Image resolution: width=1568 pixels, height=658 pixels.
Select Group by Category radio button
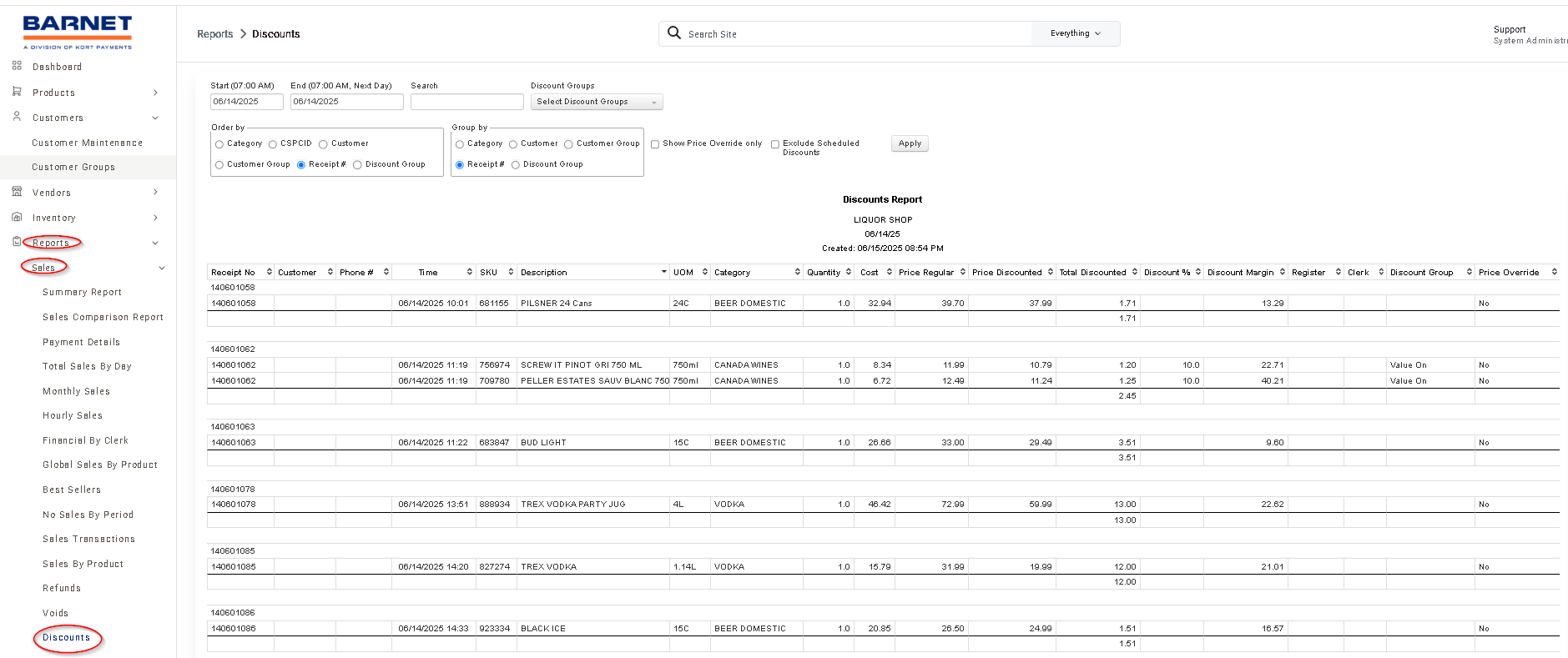(460, 144)
